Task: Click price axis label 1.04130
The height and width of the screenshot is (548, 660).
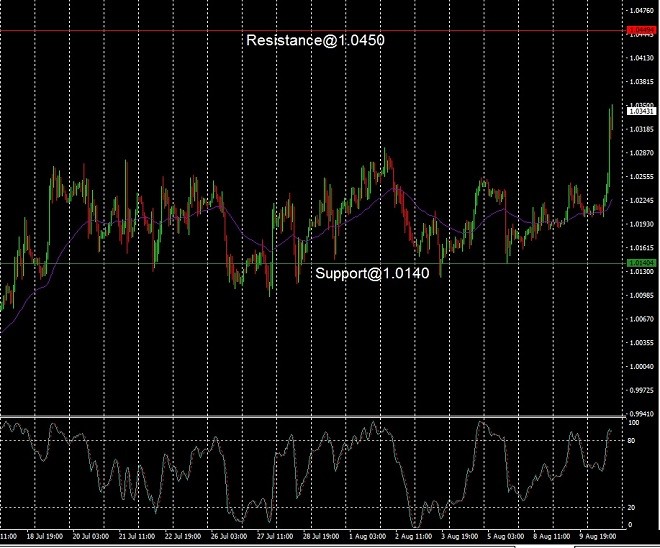Action: coord(642,58)
